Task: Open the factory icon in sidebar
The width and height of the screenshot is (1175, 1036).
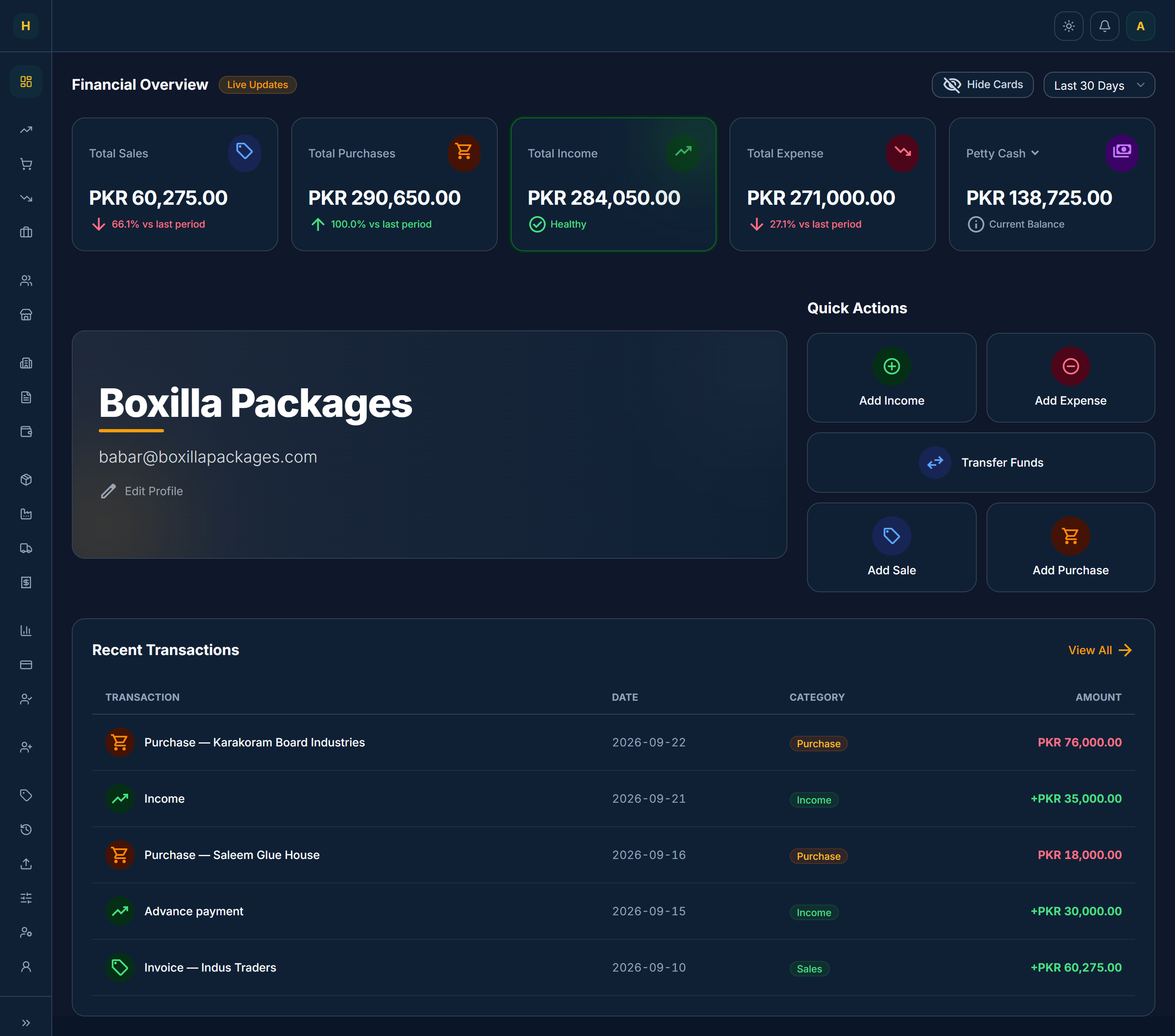Action: (x=26, y=514)
